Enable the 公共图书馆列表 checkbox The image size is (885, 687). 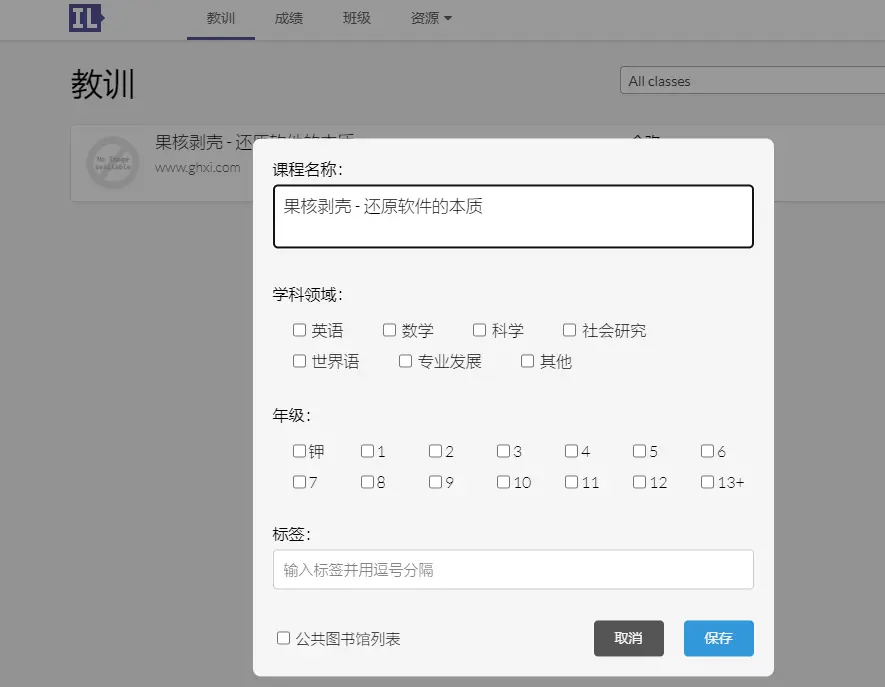(283, 638)
